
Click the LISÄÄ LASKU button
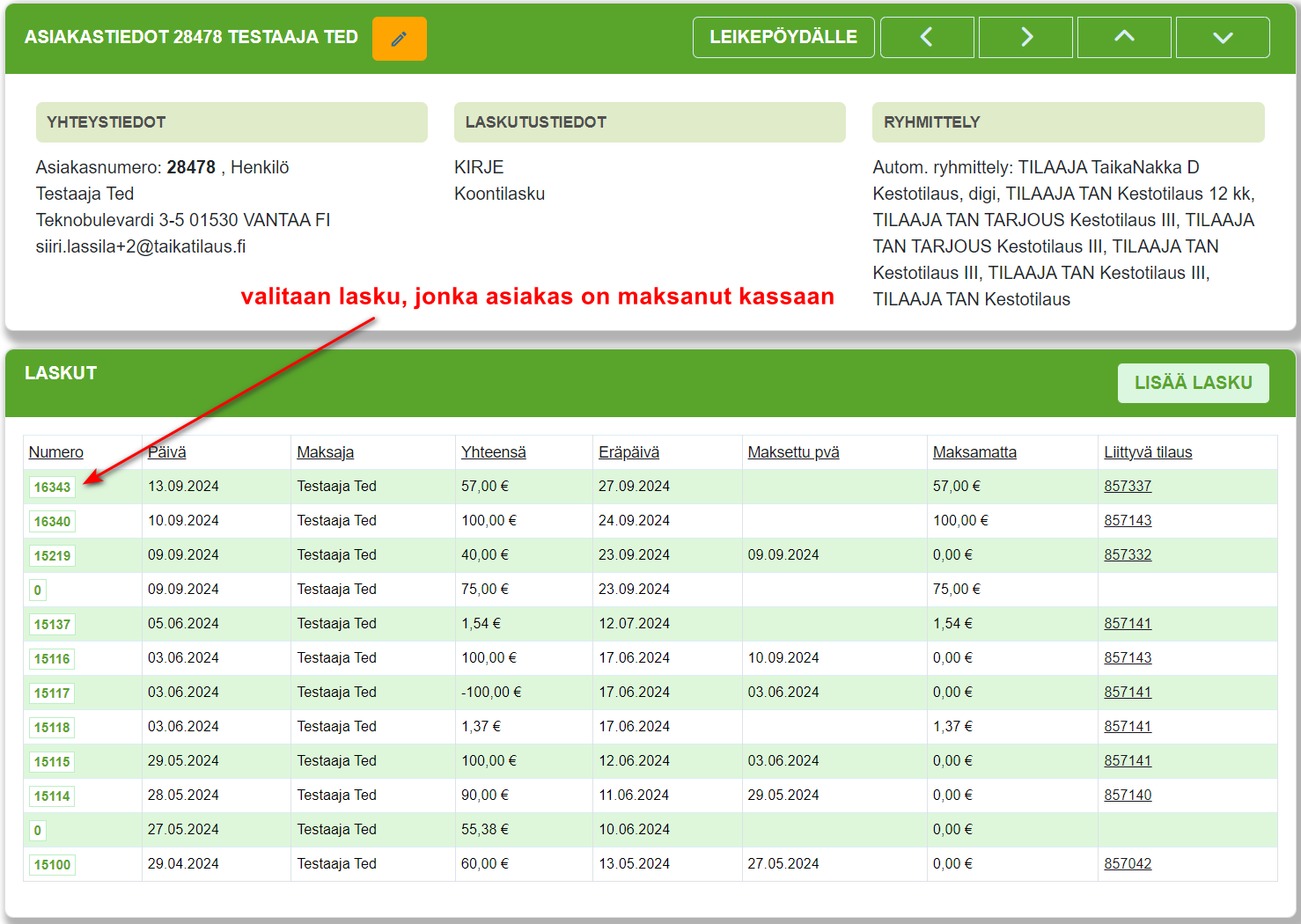click(1193, 383)
